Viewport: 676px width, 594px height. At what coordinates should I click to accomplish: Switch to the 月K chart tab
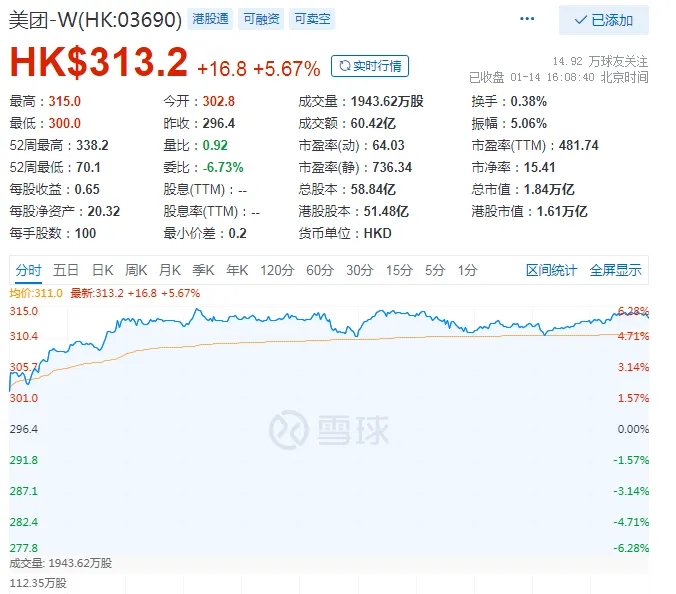[x=170, y=270]
